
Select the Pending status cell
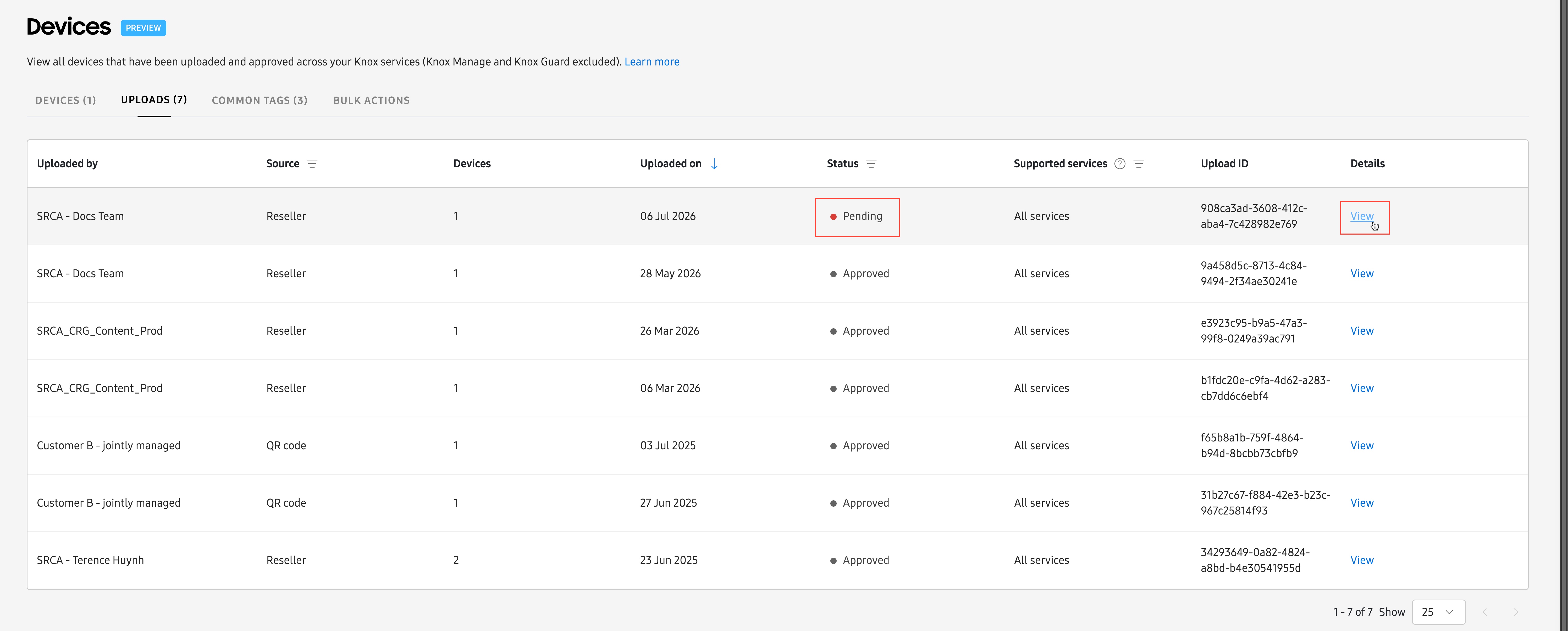(857, 216)
